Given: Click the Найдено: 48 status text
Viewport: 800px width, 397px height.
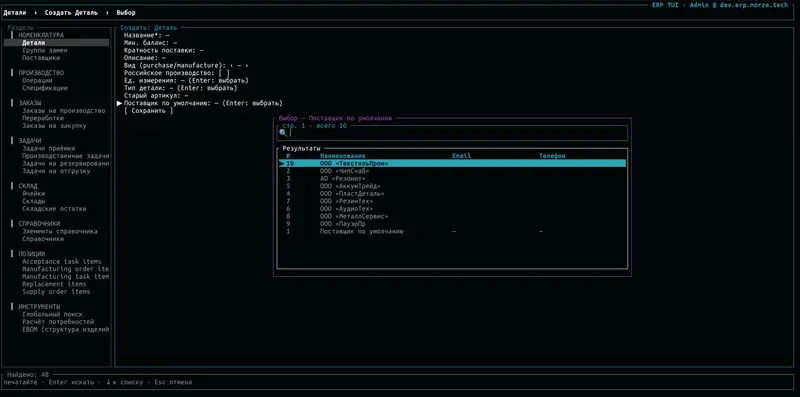Looking at the screenshot, I should point(28,375).
